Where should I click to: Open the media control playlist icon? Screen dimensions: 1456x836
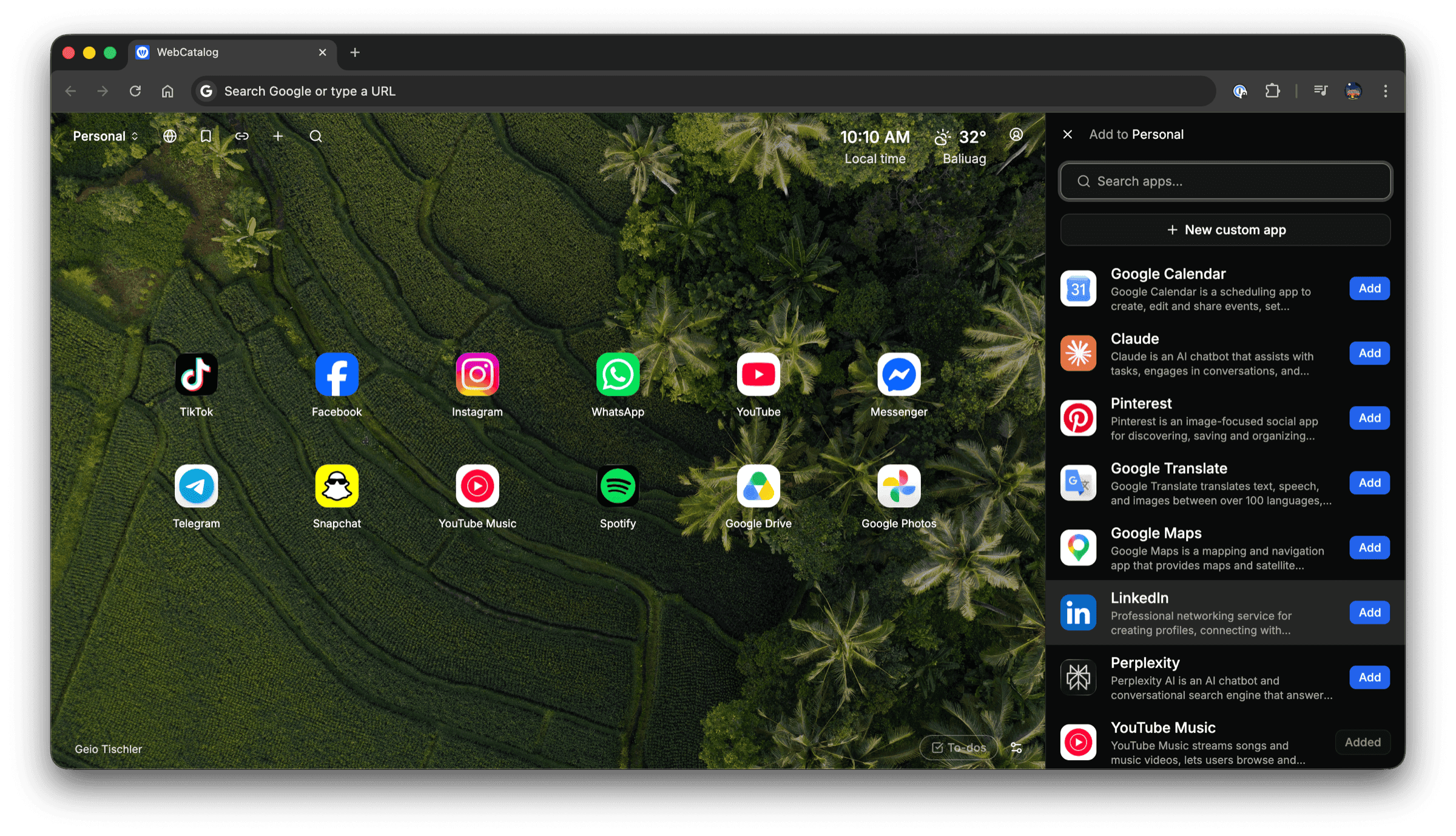(x=1320, y=91)
